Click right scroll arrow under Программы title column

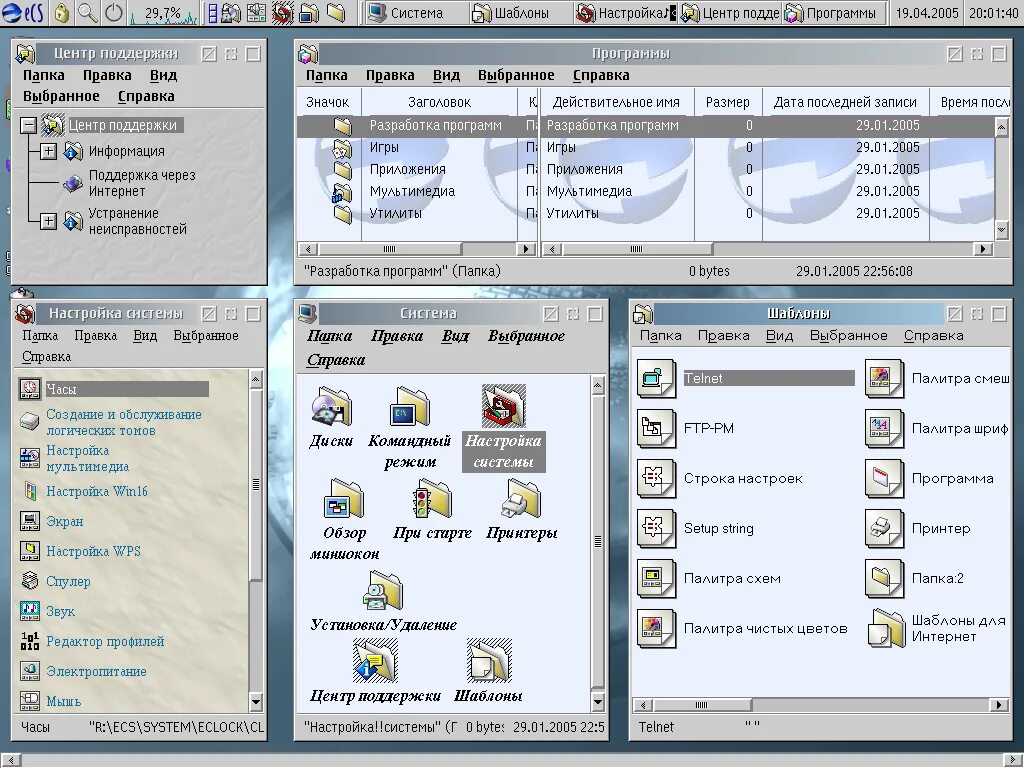[x=526, y=249]
